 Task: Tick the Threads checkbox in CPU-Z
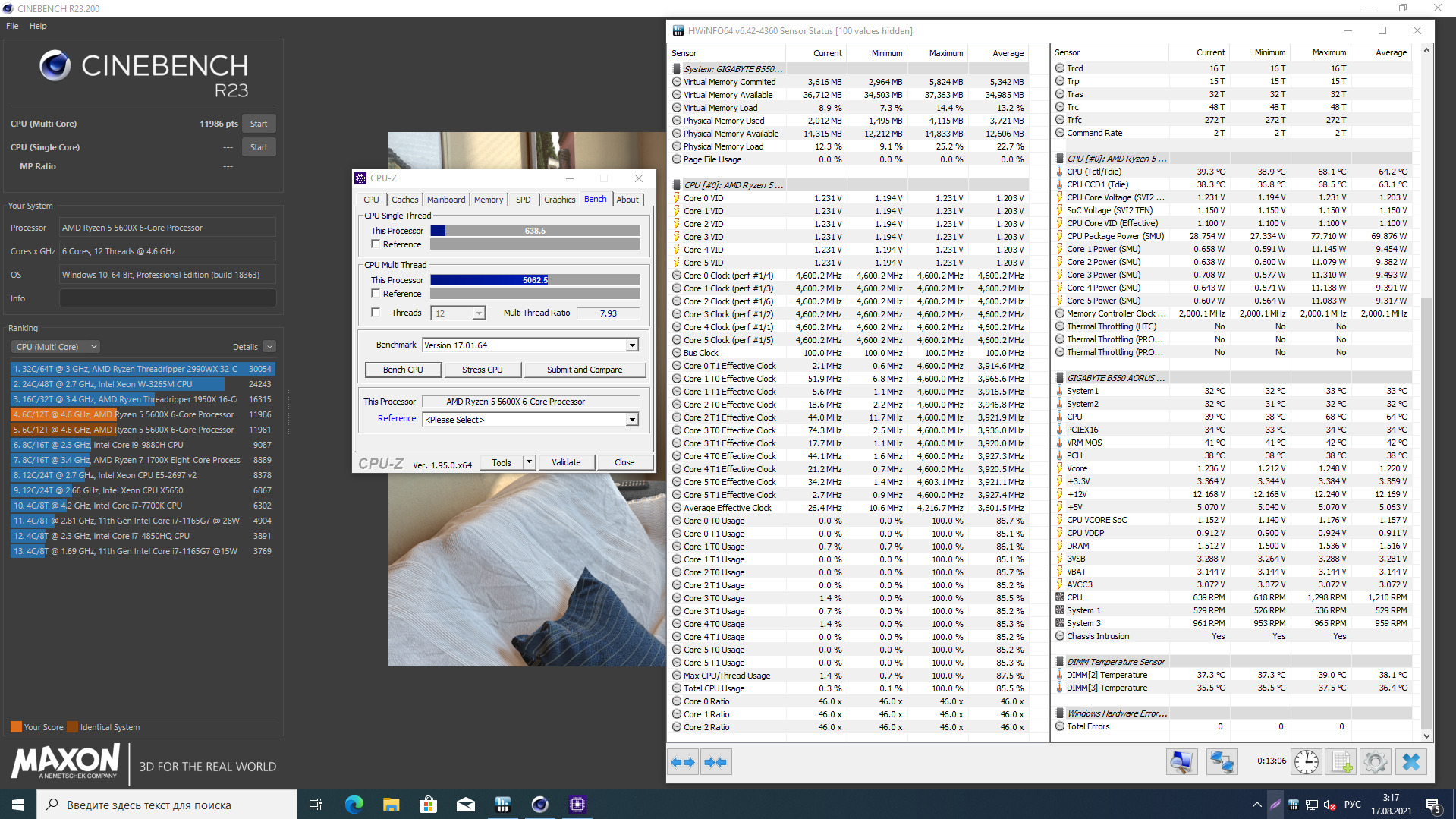tap(376, 313)
